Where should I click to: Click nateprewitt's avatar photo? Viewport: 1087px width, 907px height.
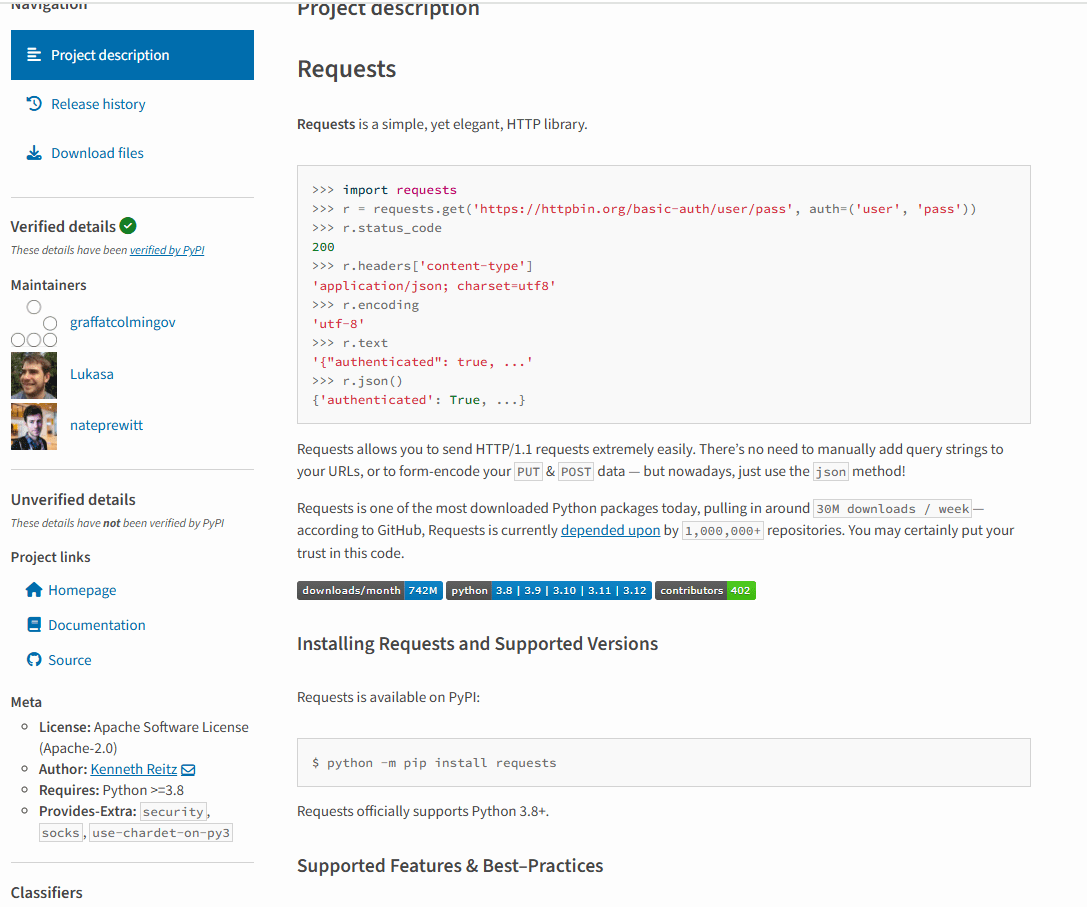pos(34,426)
